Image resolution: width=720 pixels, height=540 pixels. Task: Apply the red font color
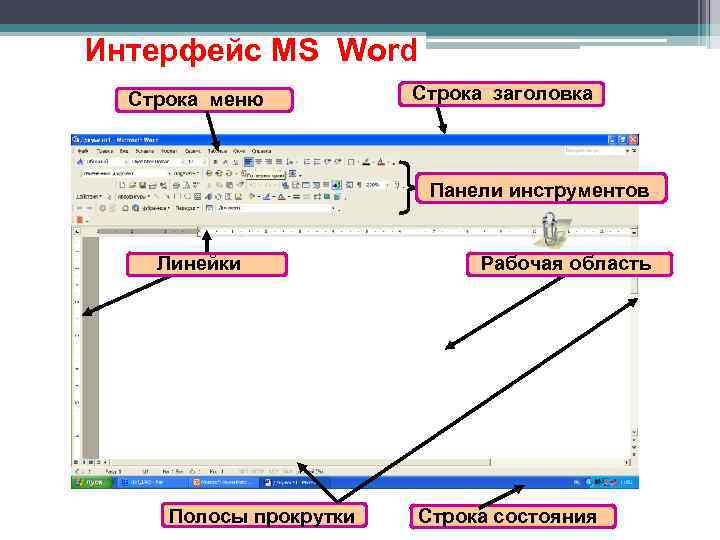381,162
